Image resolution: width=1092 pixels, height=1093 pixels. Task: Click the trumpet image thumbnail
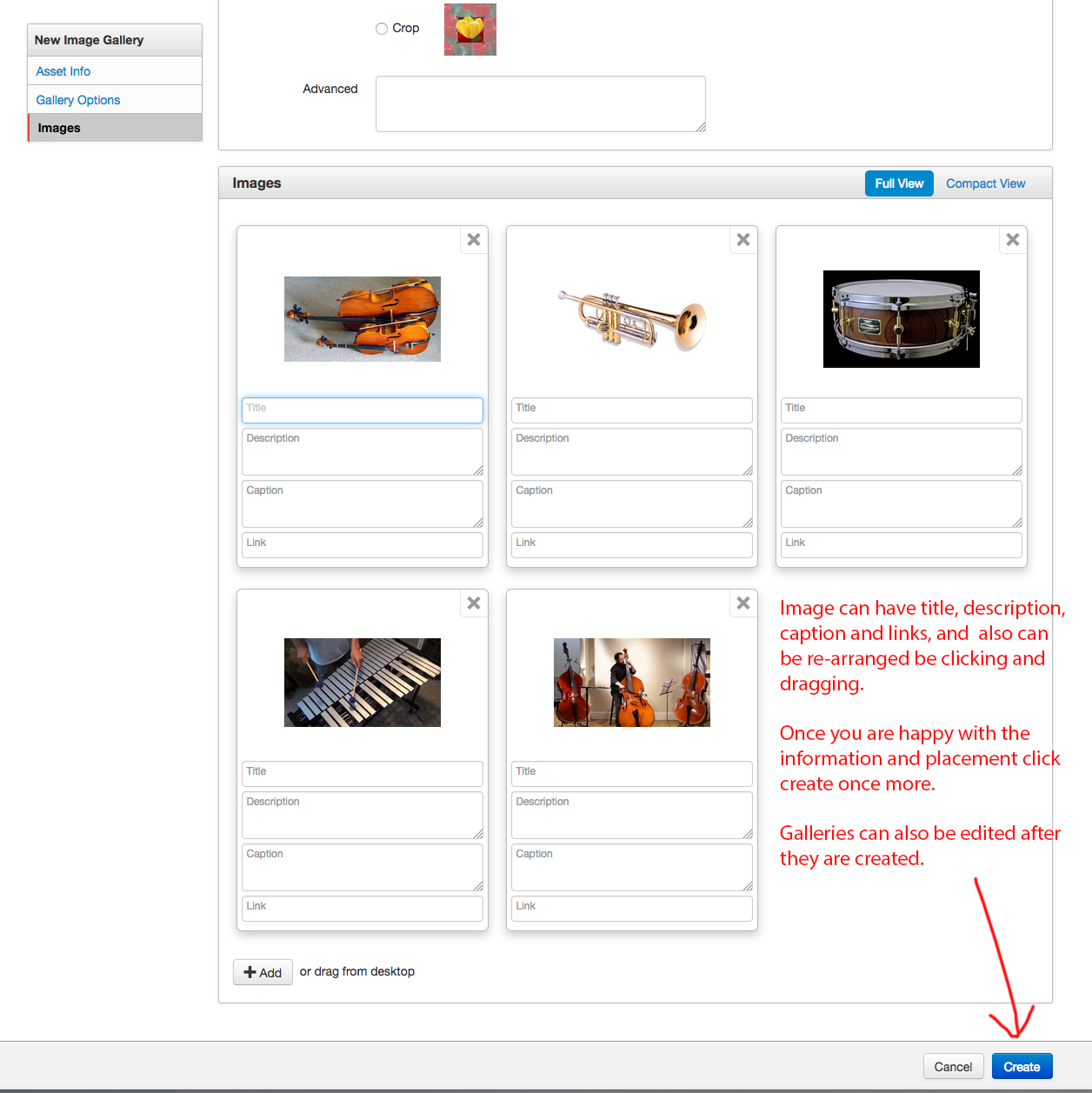(x=632, y=319)
